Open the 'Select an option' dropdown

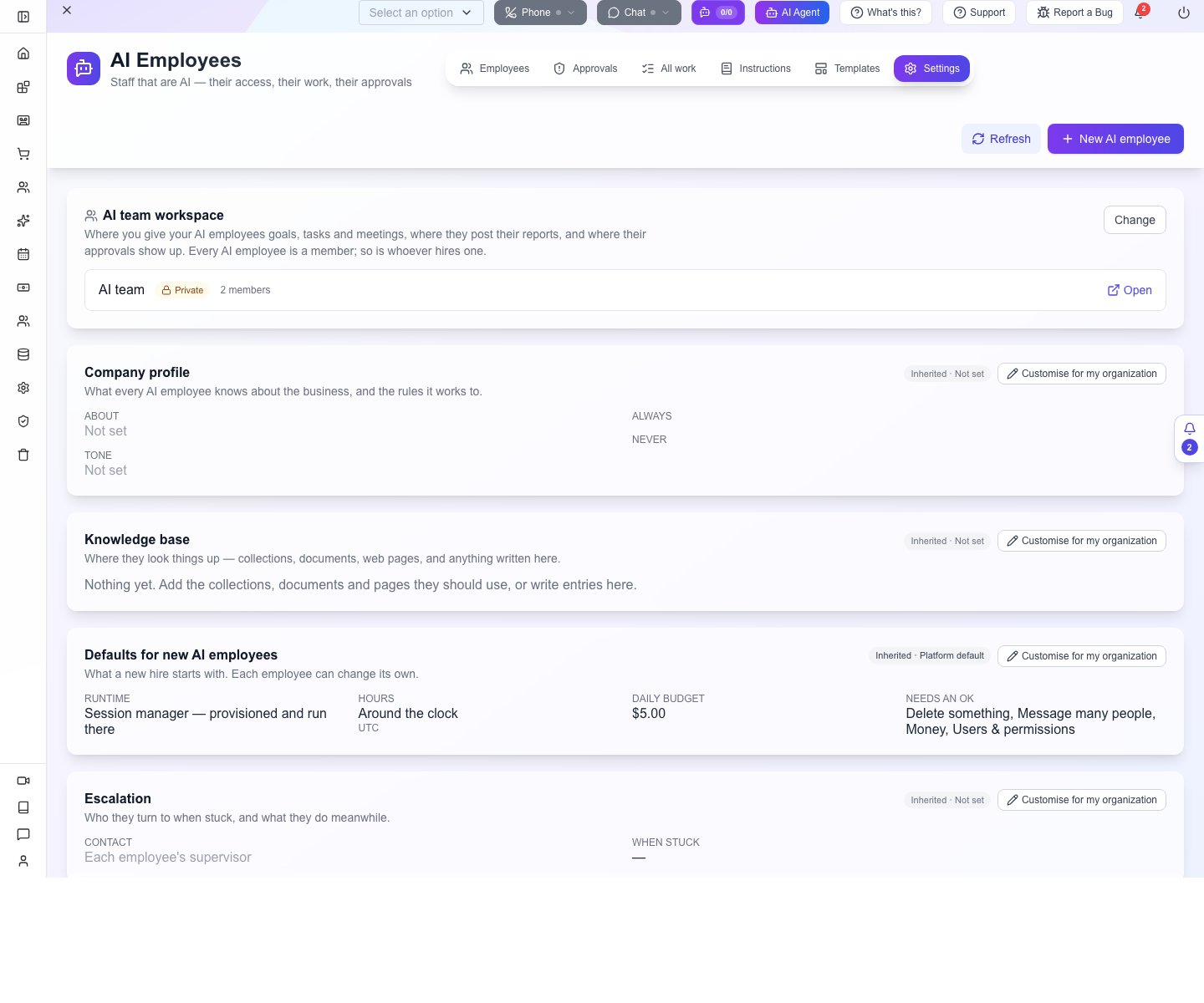click(421, 13)
